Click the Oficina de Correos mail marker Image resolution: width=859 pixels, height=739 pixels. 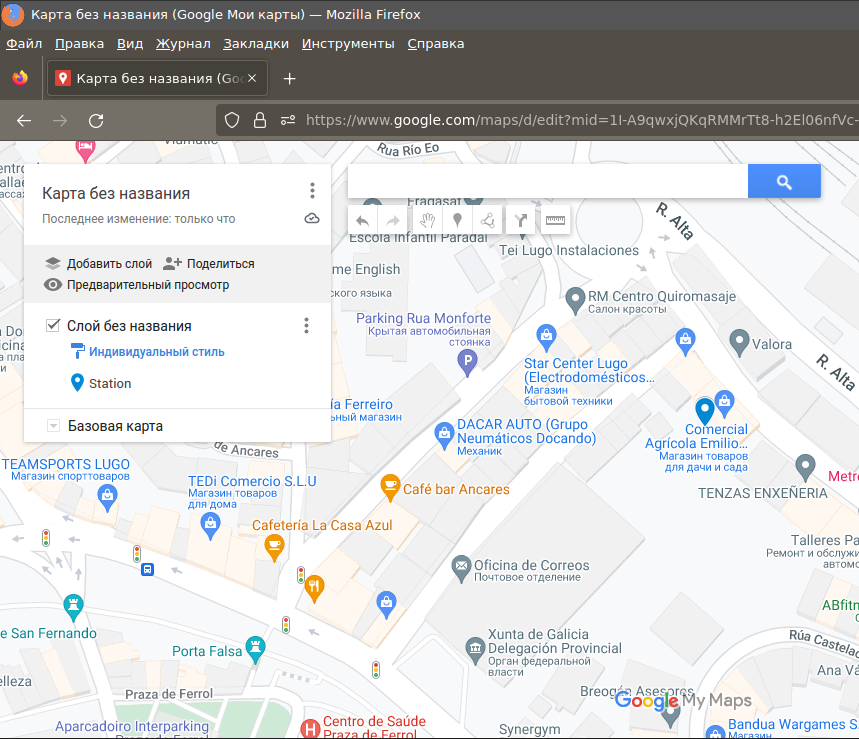tap(461, 569)
